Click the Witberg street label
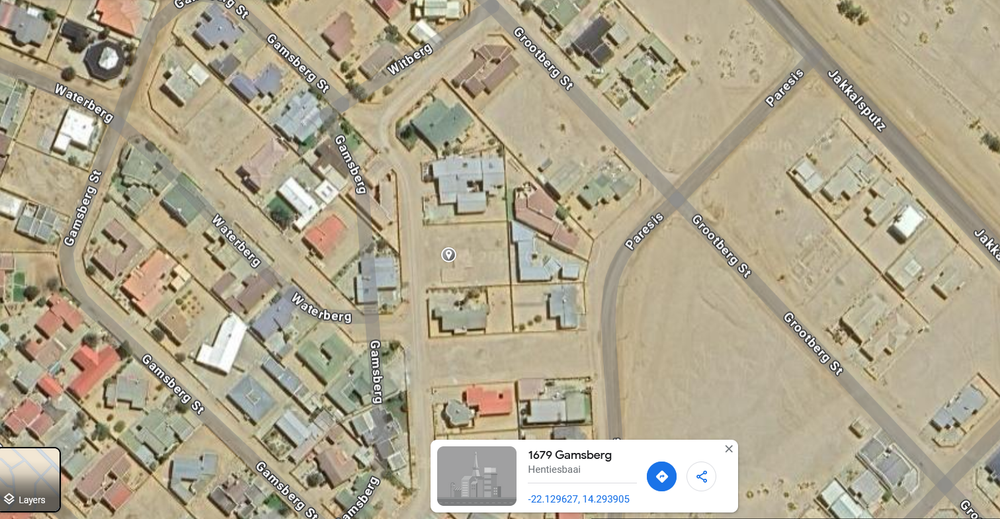The height and width of the screenshot is (519, 1000). click(409, 59)
